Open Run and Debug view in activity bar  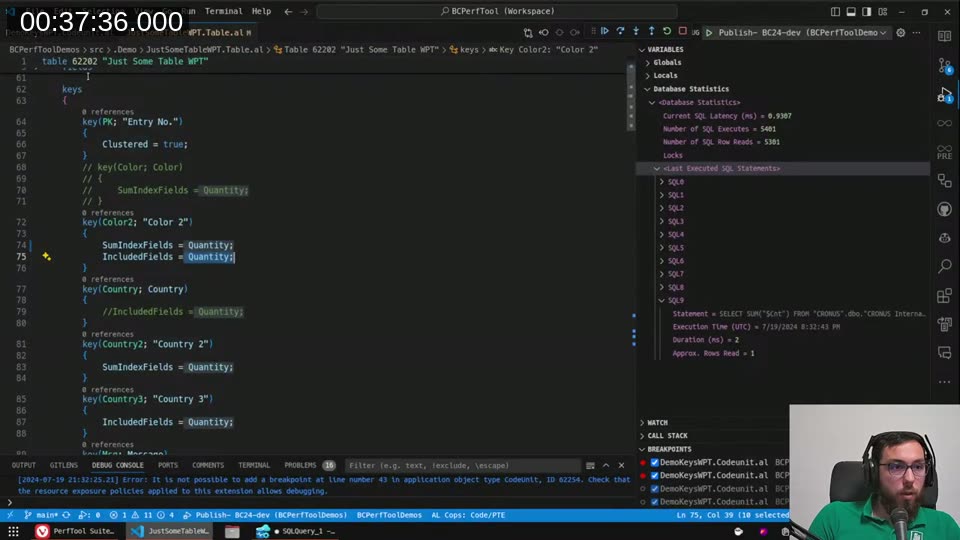(945, 94)
